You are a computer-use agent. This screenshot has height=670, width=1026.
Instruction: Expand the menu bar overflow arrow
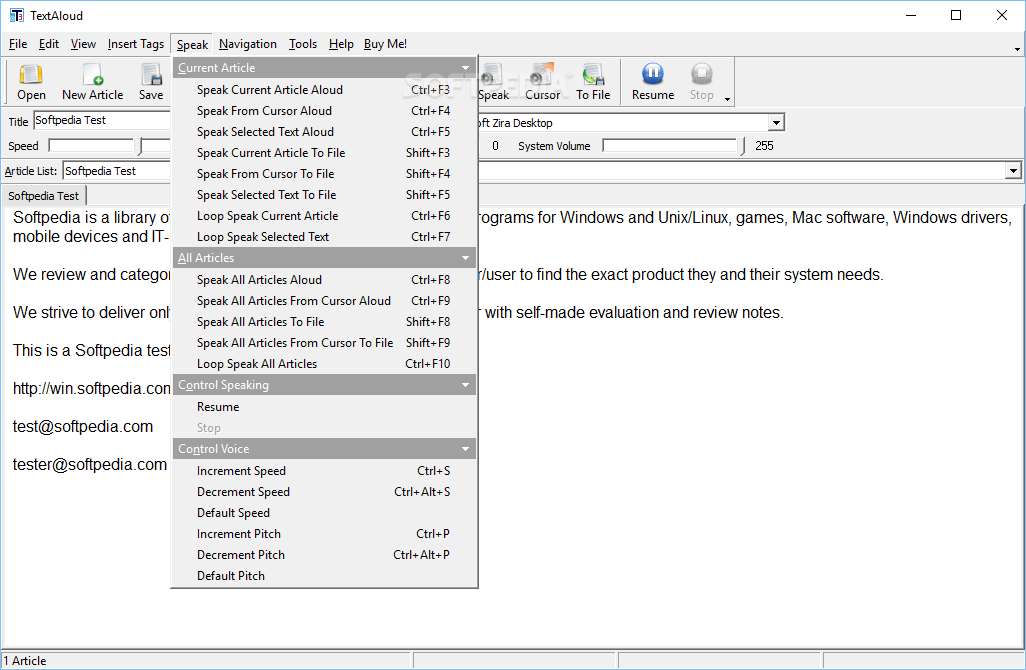(1017, 49)
